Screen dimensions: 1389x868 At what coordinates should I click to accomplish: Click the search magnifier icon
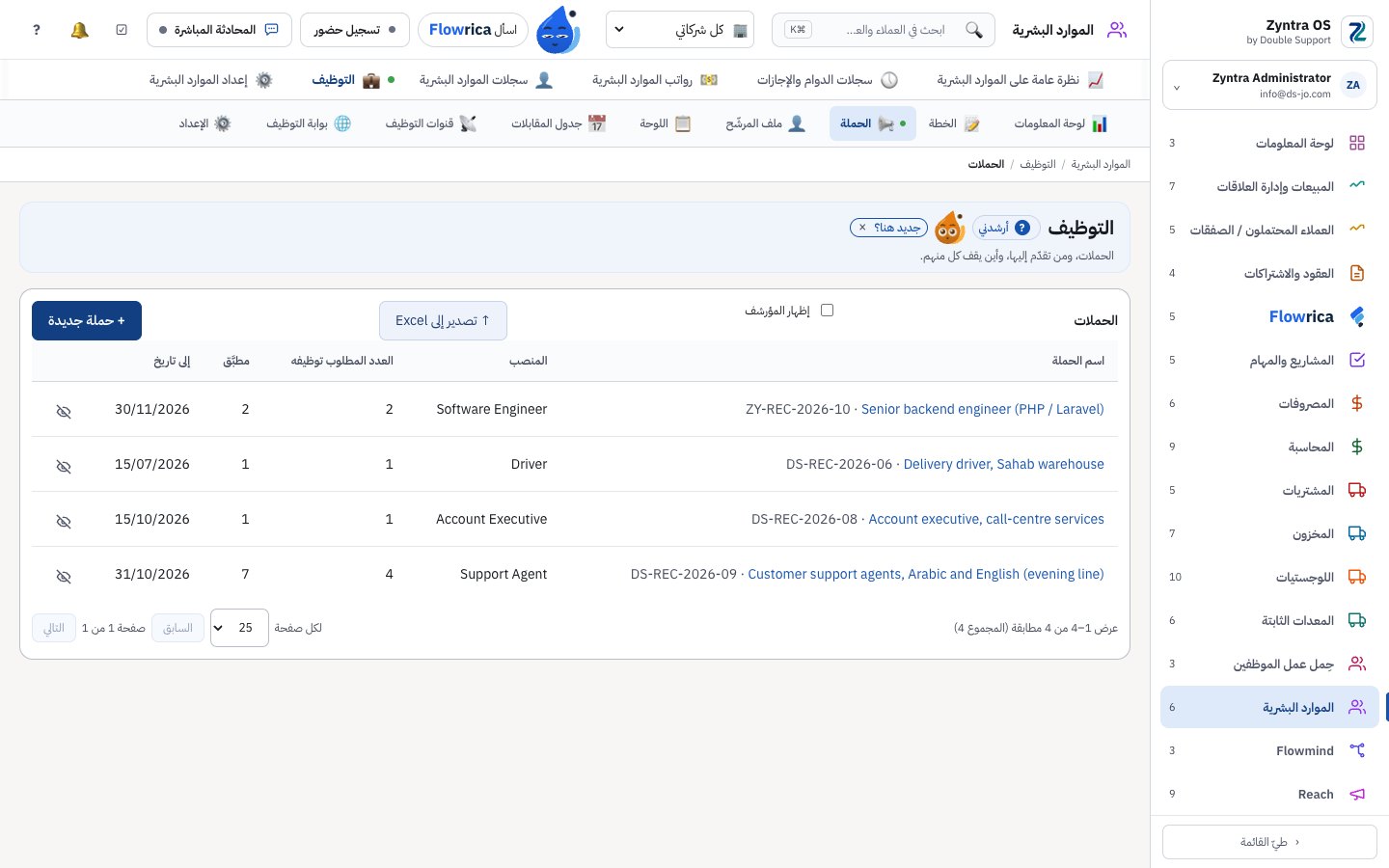[x=974, y=30]
